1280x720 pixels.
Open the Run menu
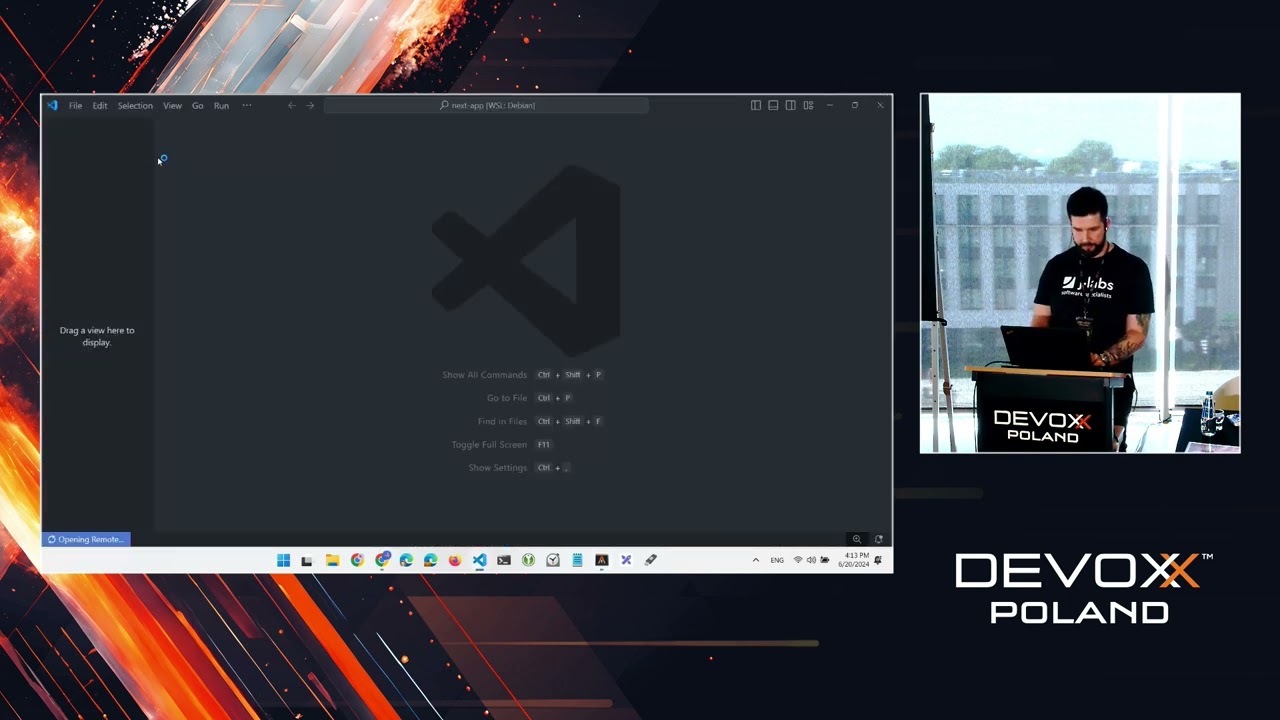[x=221, y=105]
